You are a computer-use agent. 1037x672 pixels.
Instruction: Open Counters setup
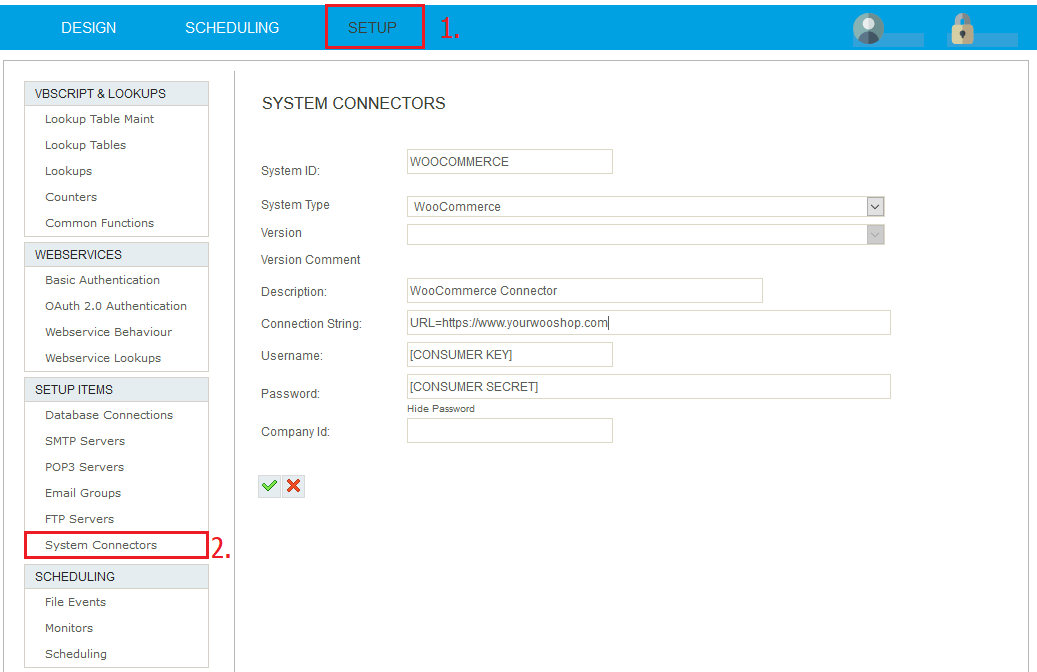click(x=71, y=197)
